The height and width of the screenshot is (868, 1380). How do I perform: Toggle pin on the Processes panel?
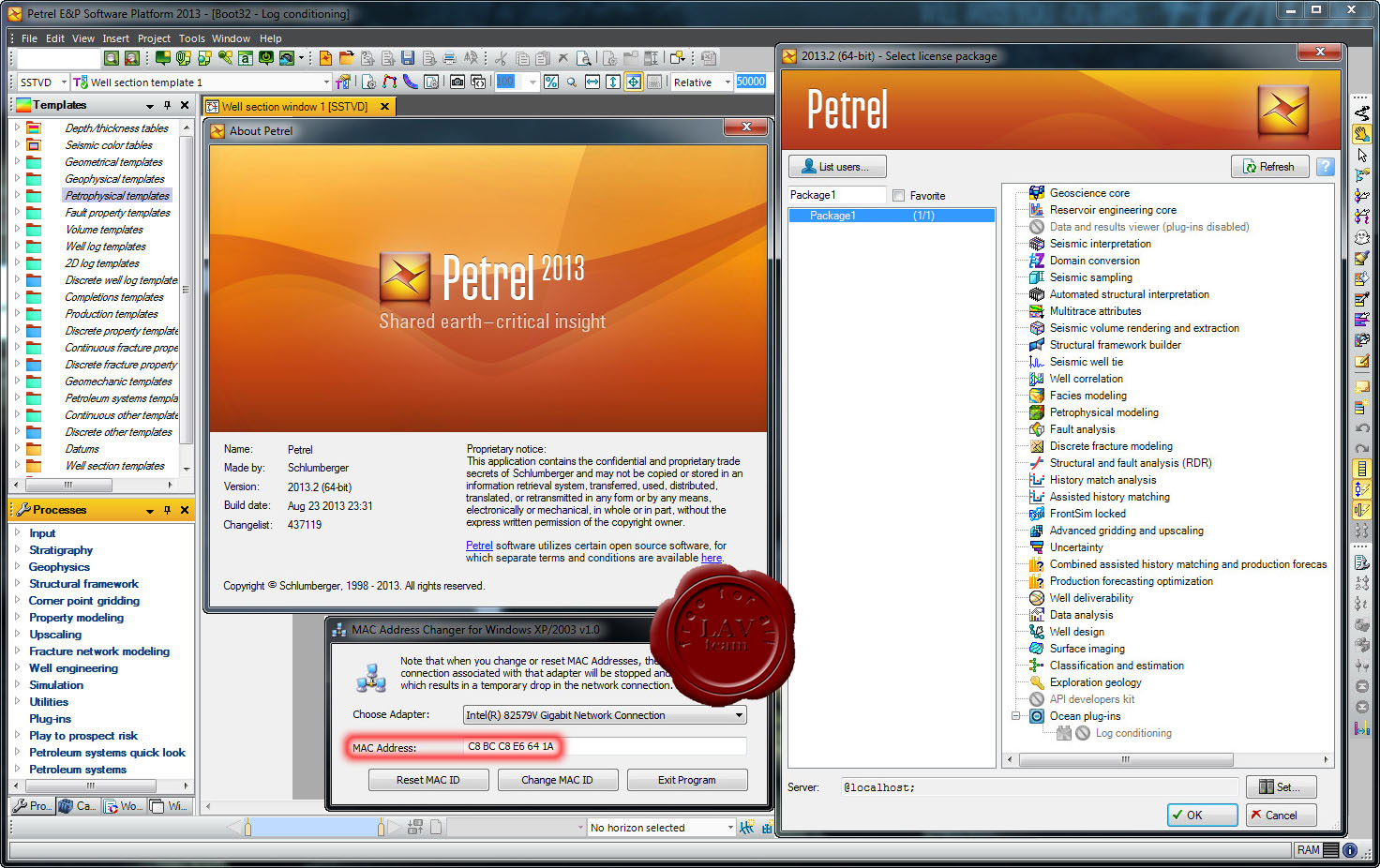(167, 510)
